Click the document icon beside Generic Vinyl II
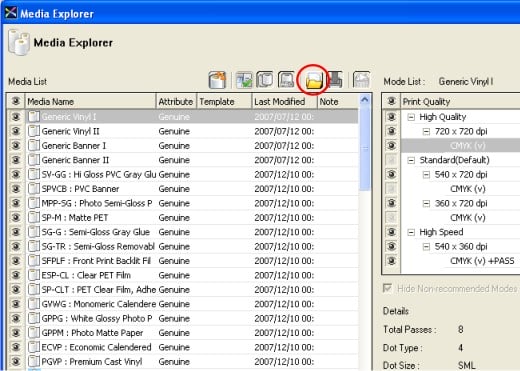 coord(34,131)
